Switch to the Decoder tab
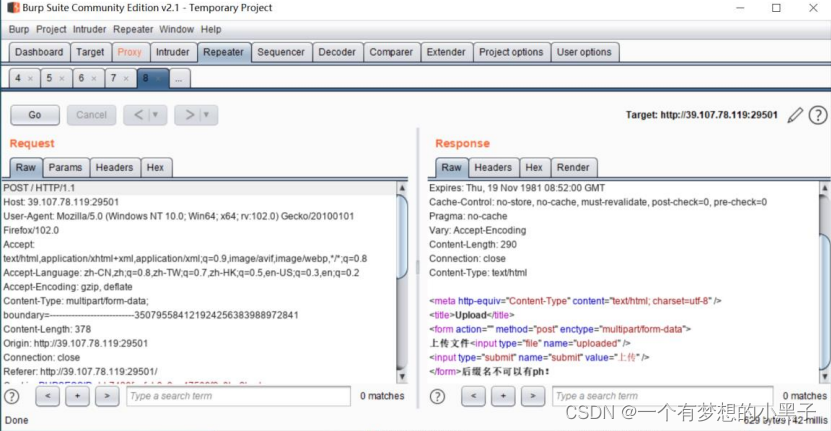 pos(337,52)
